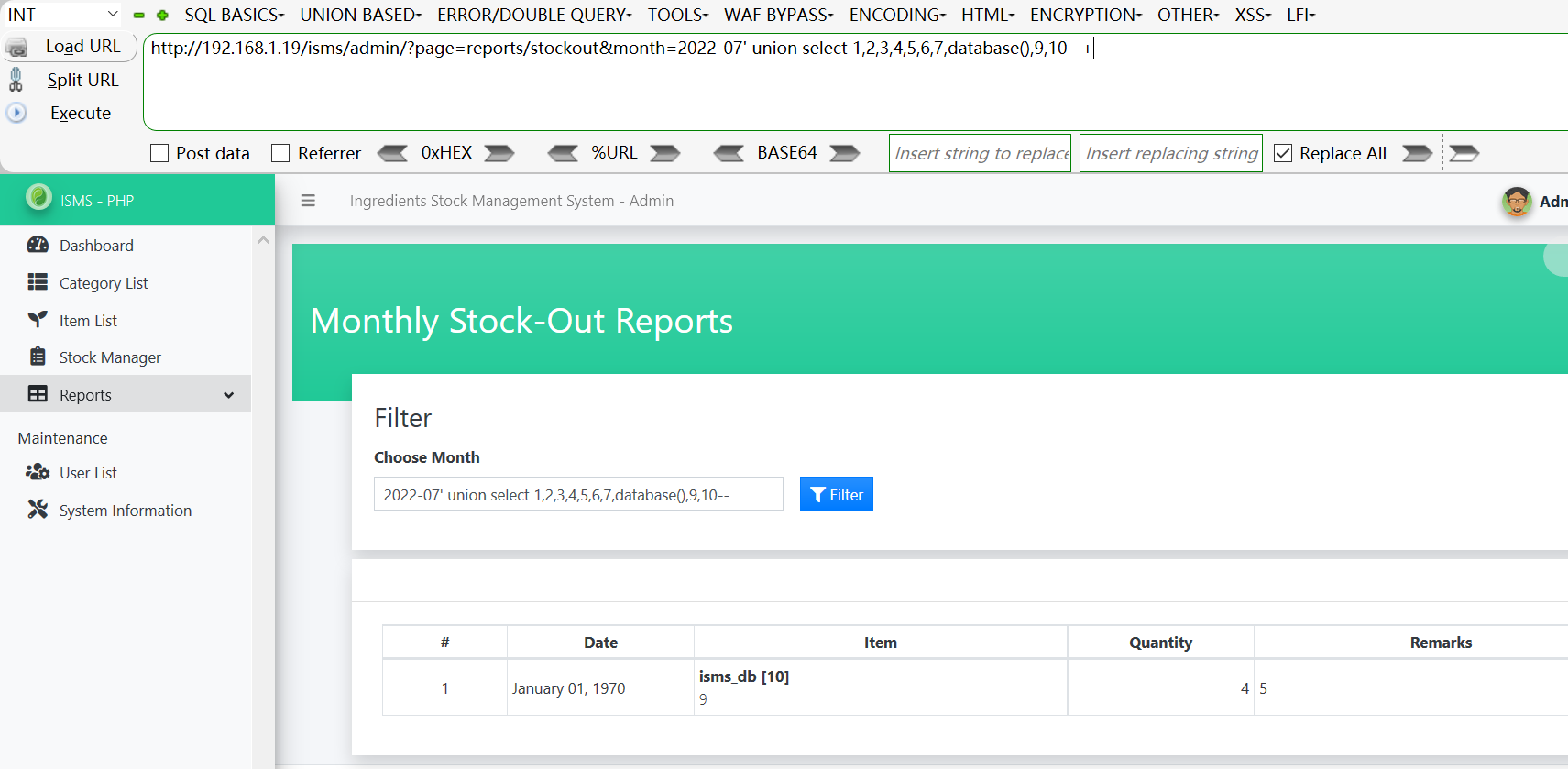
Task: Click the Reports table icon
Action: (38, 394)
